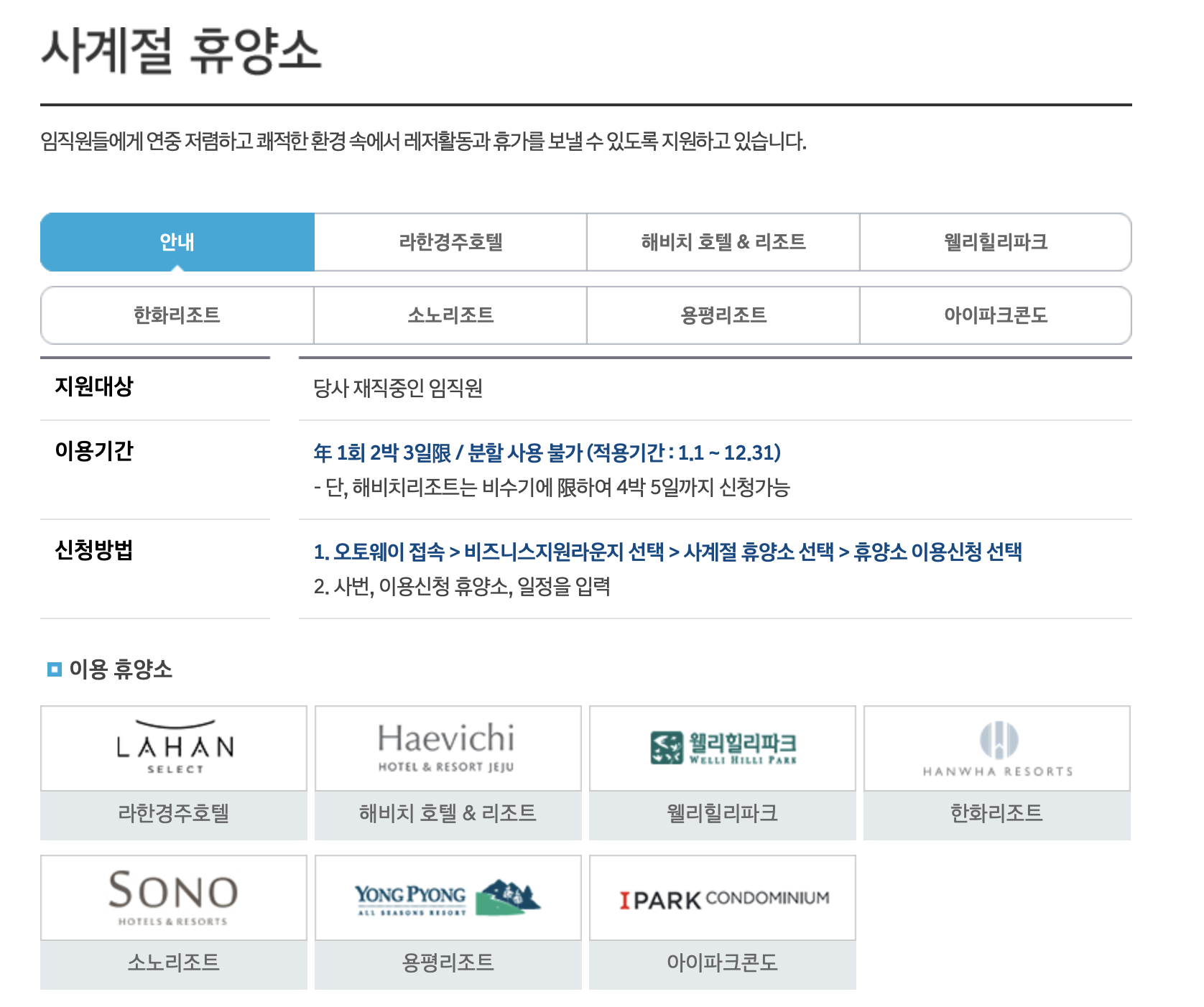Click the SONO Hotels & Resorts logo
The height and width of the screenshot is (1007, 1204).
tap(174, 898)
